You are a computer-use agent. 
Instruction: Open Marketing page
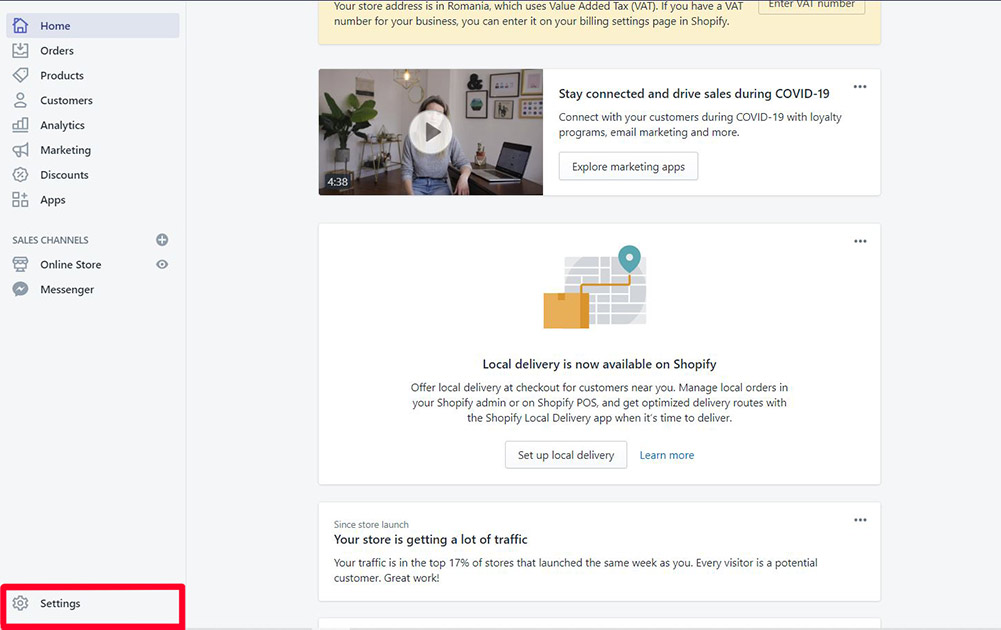tap(66, 150)
